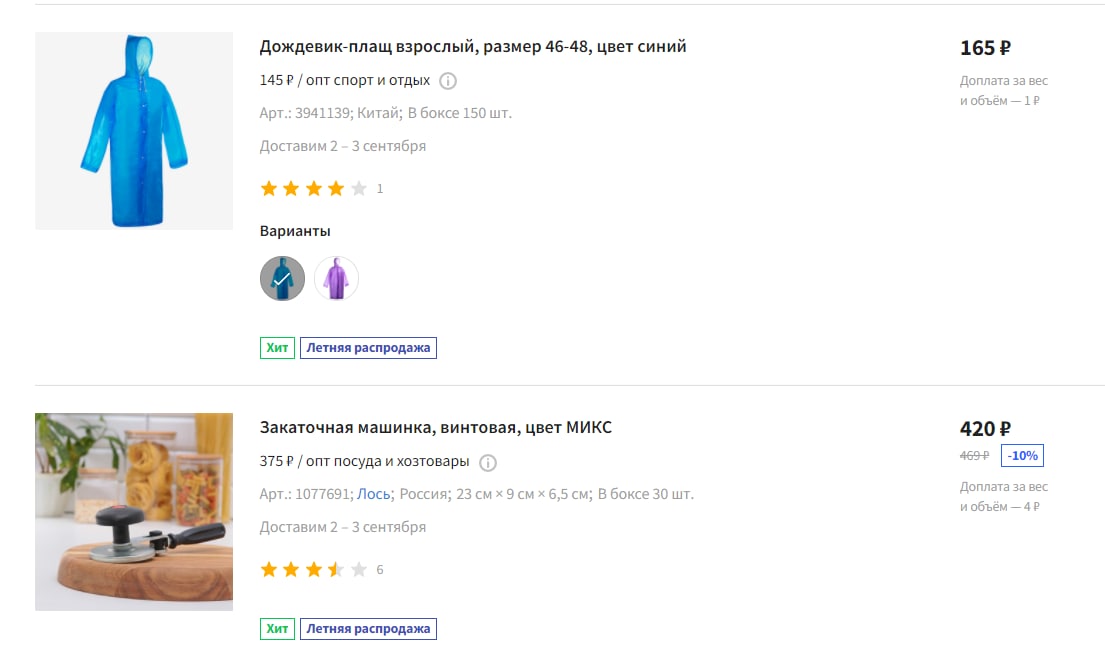This screenshot has height=660, width=1105.
Task: Open the blue raincoat product image
Action: tap(134, 130)
